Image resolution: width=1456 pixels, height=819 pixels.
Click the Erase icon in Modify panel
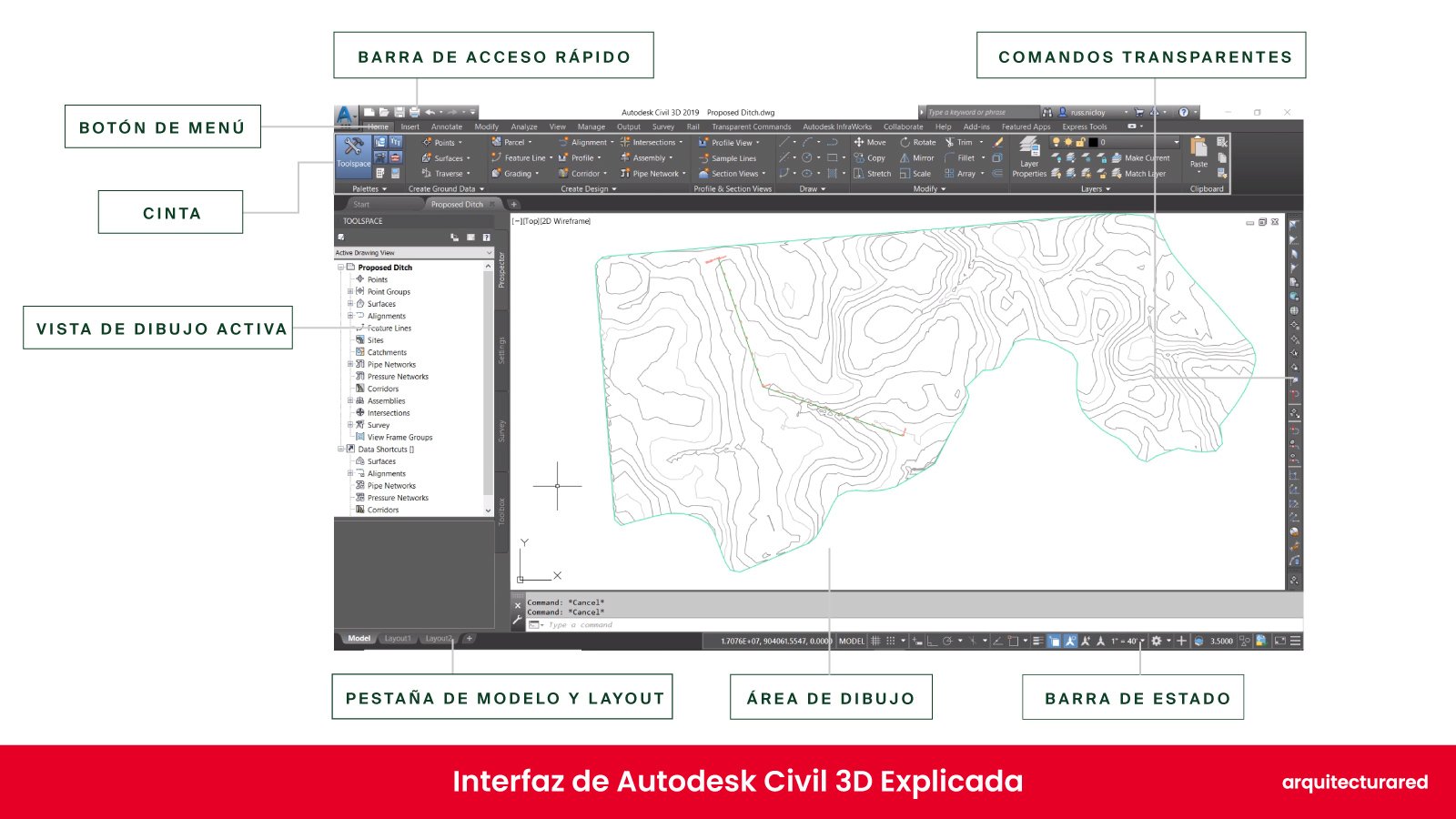[x=998, y=142]
